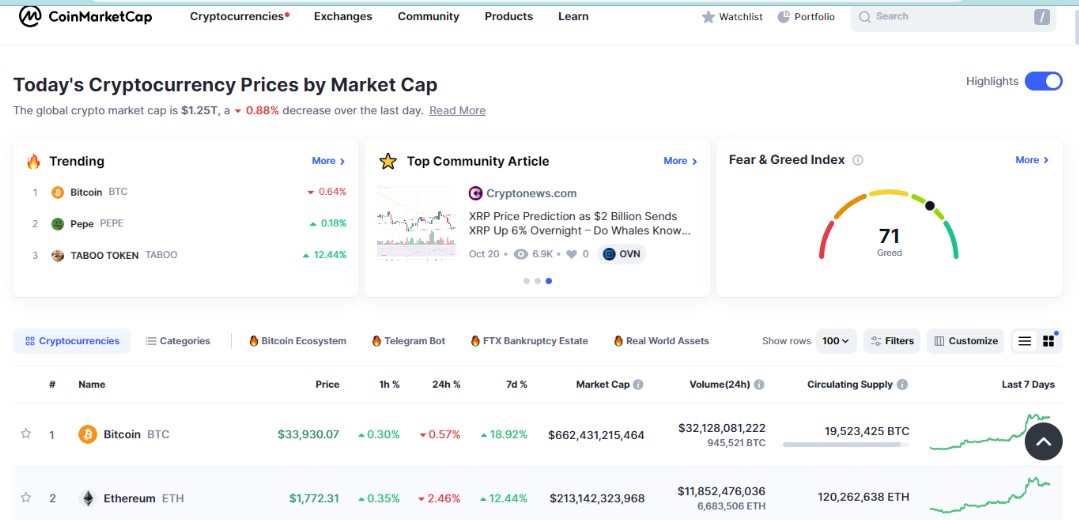Click the Search input field
1079x520 pixels.
coord(940,17)
